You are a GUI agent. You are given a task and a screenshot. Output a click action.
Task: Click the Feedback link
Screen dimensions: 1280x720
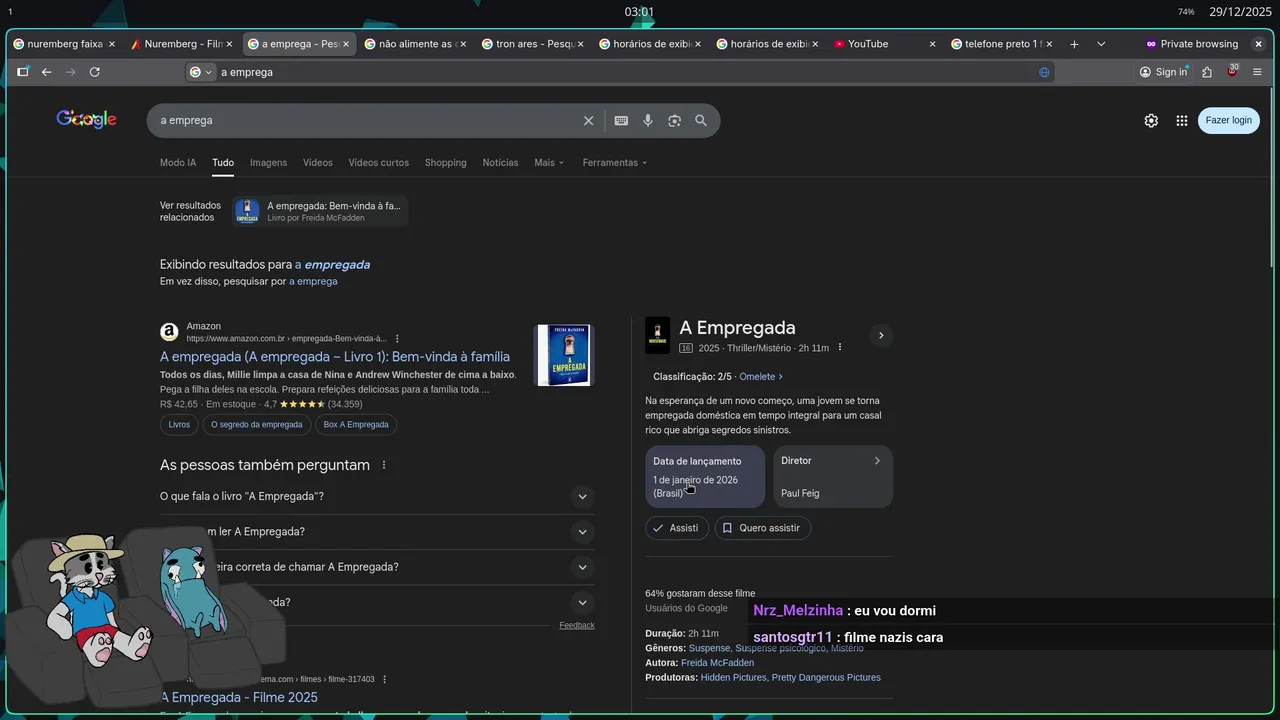point(577,625)
